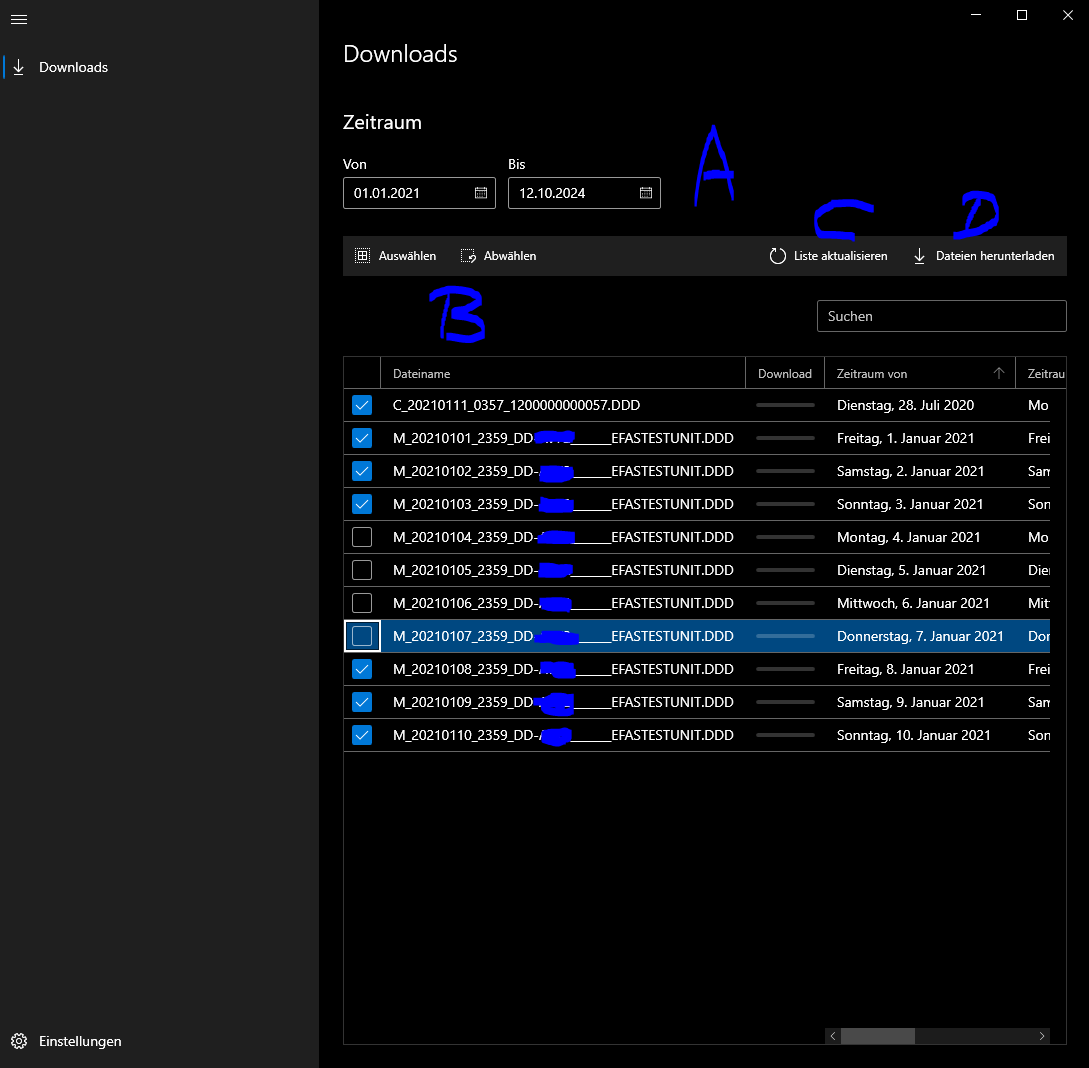Click the Abwählen deselect icon
This screenshot has width=1089, height=1068.
click(468, 256)
